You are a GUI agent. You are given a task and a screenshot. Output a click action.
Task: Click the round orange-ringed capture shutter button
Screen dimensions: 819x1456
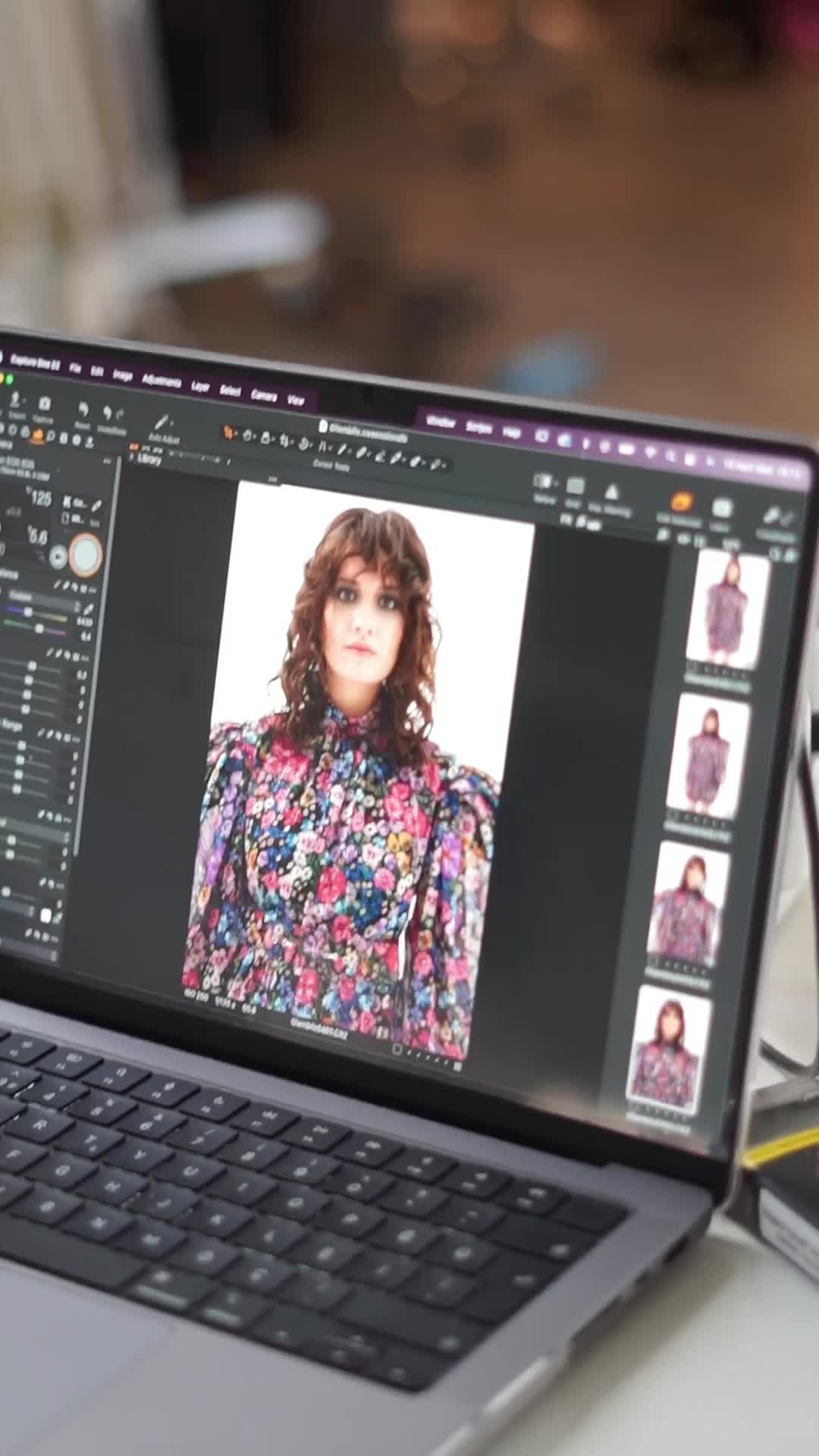click(x=85, y=555)
